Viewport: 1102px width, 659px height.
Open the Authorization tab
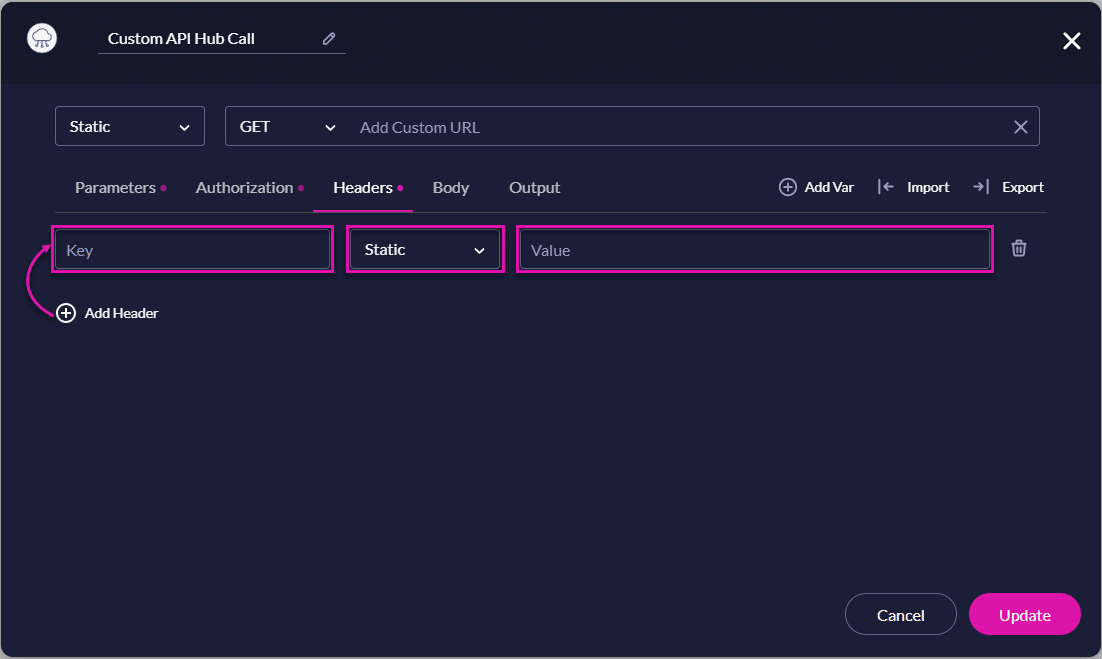coord(243,187)
